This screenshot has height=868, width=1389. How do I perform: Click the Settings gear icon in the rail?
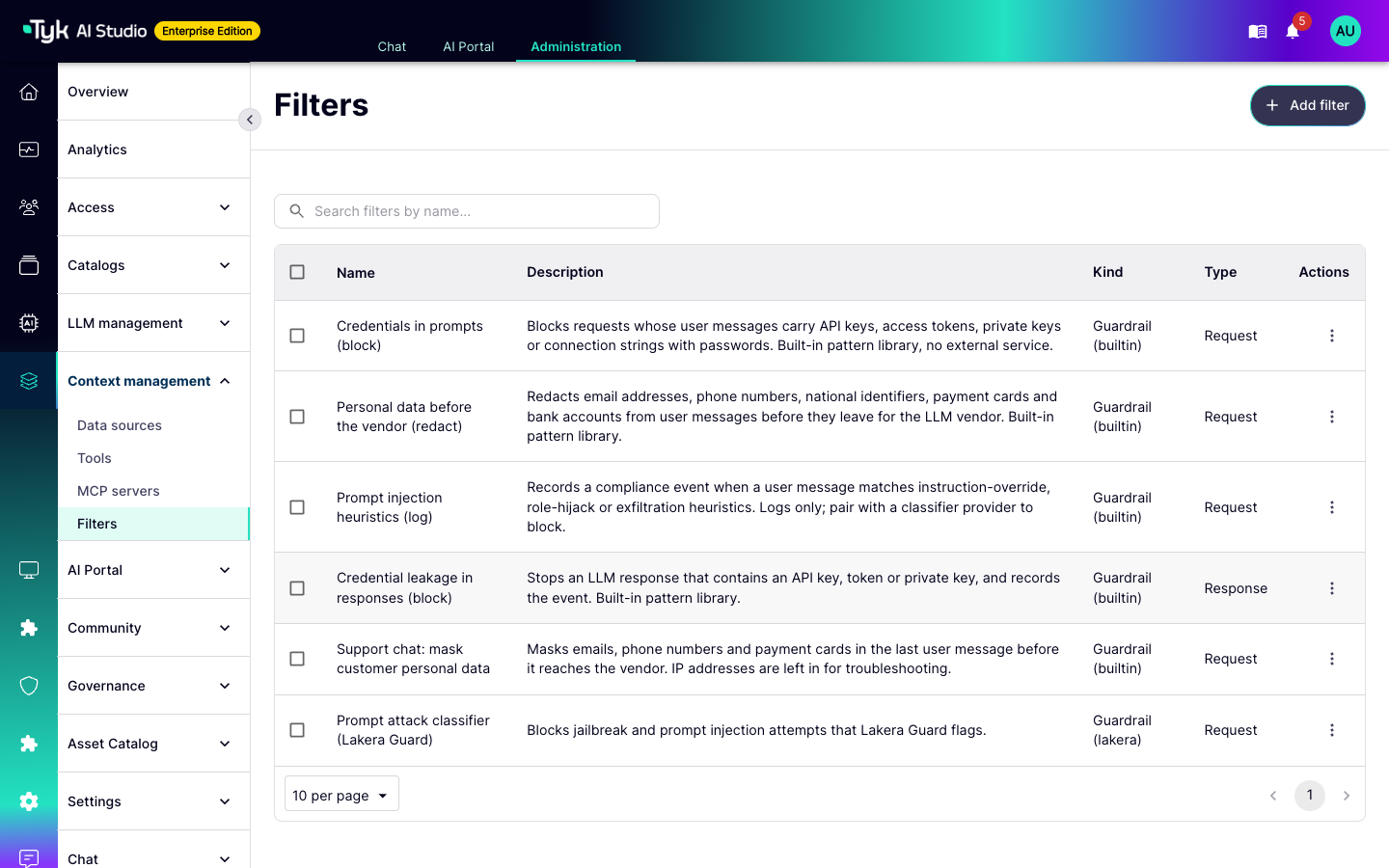tap(29, 801)
